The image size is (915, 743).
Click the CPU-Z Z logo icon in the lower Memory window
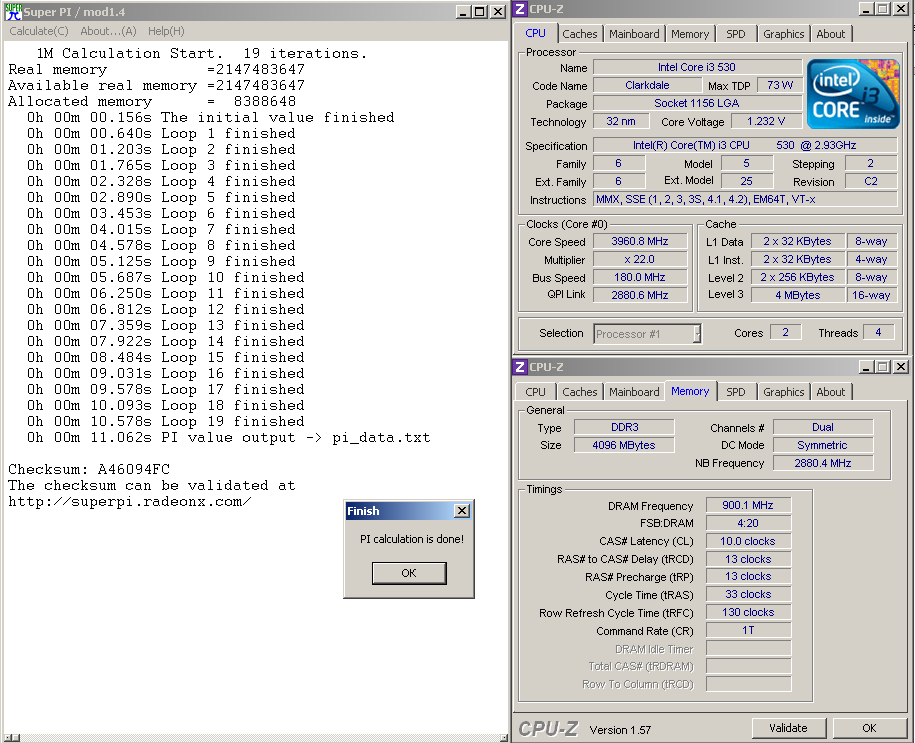pyautogui.click(x=520, y=367)
